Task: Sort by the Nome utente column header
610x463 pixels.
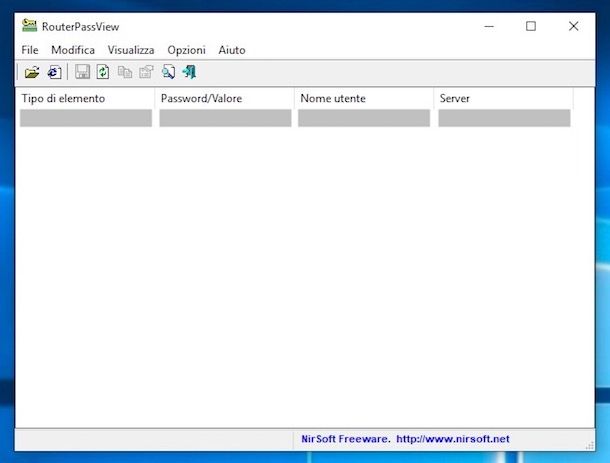Action: [364, 98]
